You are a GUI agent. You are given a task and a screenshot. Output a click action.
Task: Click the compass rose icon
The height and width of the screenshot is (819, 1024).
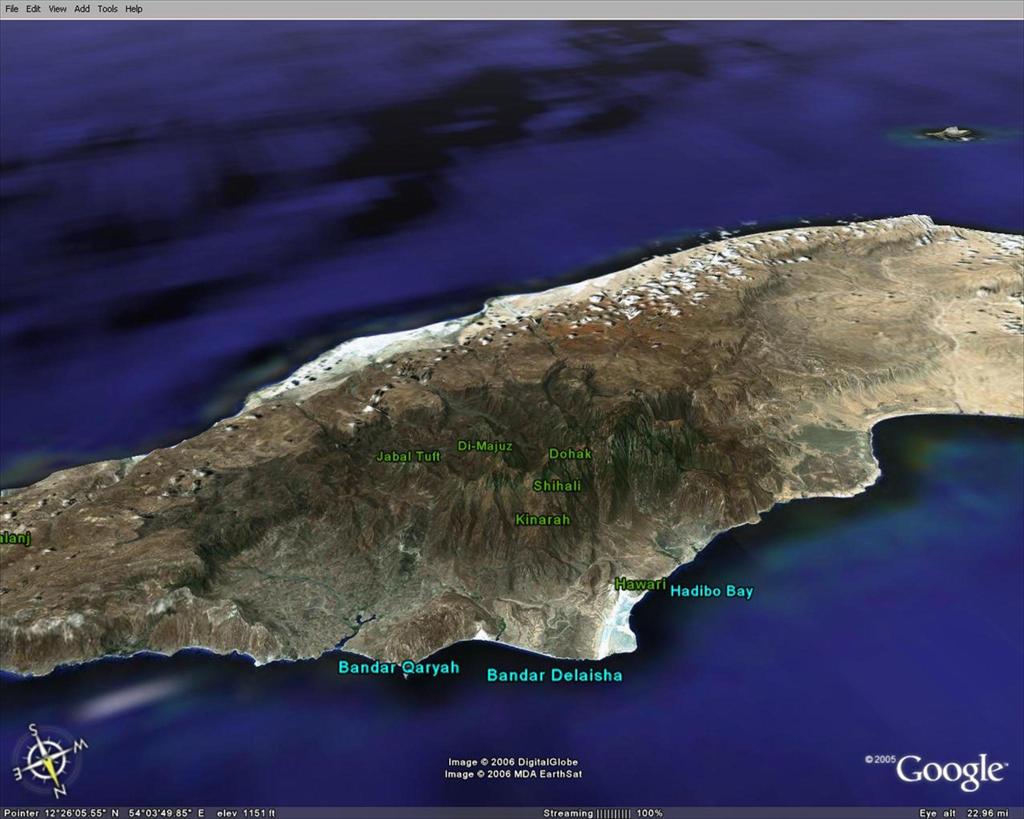pyautogui.click(x=47, y=762)
